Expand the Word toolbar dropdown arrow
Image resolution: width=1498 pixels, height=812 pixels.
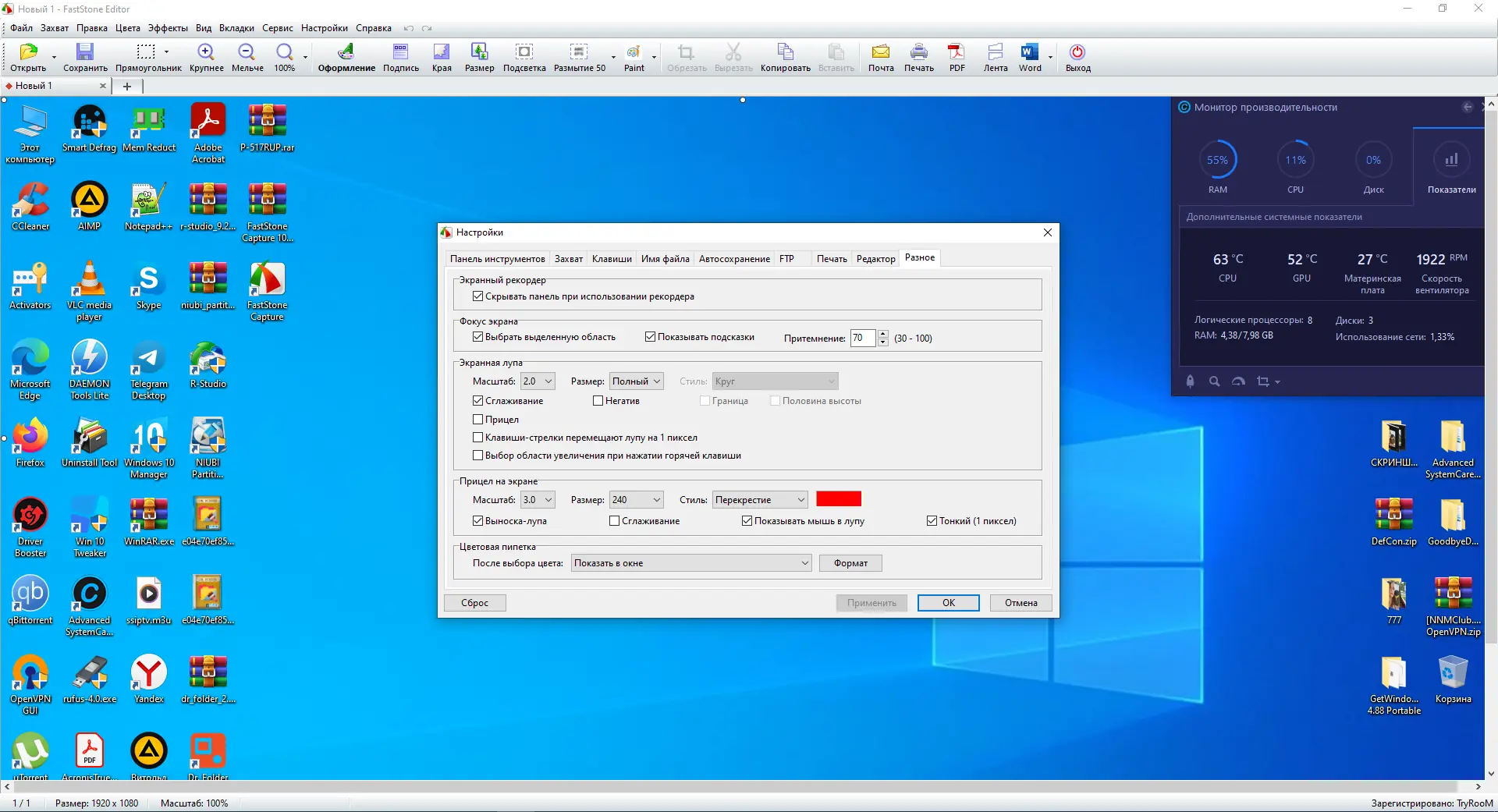tap(1050, 57)
